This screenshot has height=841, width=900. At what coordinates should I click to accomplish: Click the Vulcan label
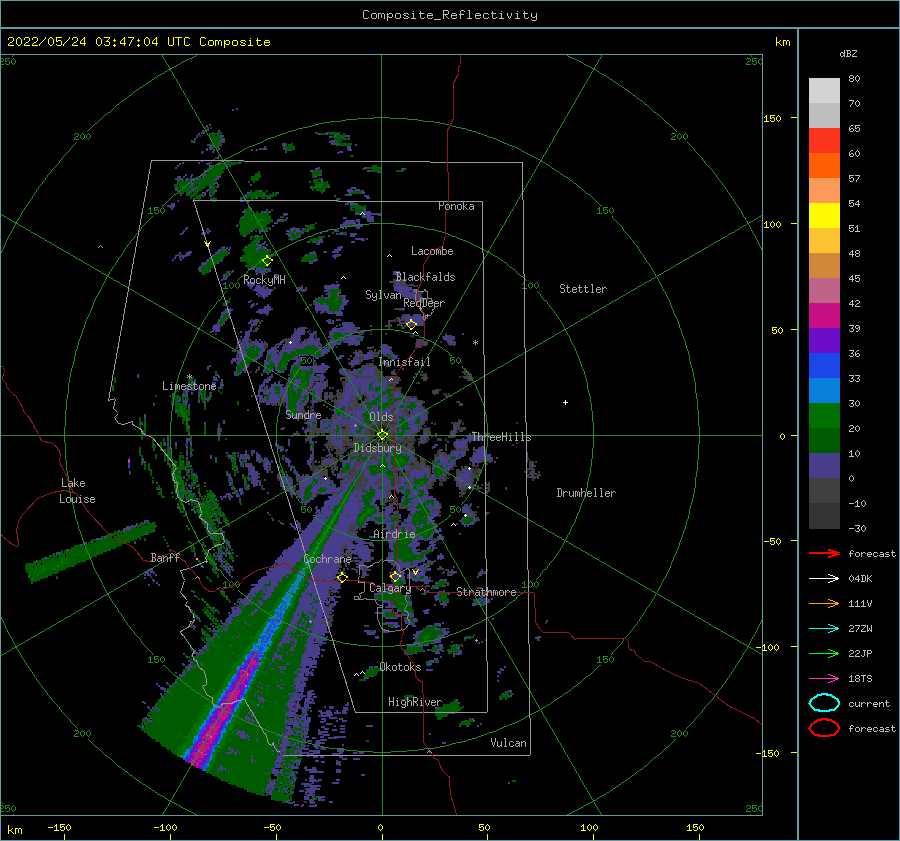508,743
